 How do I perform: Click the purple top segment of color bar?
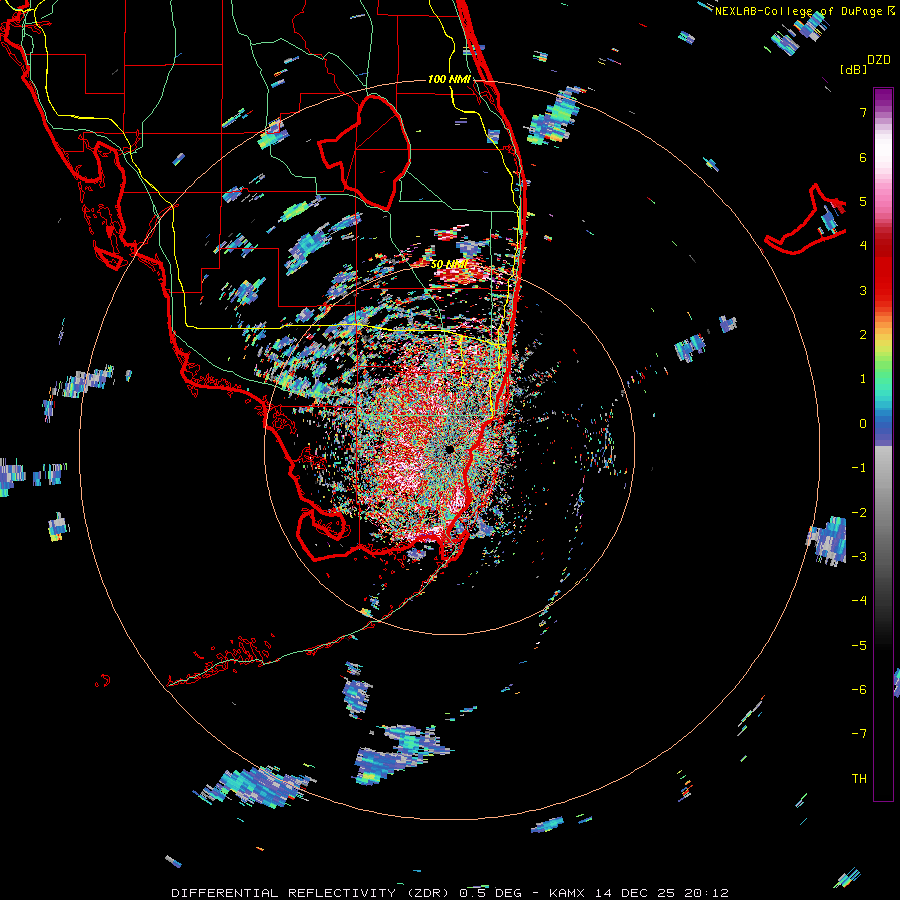883,99
